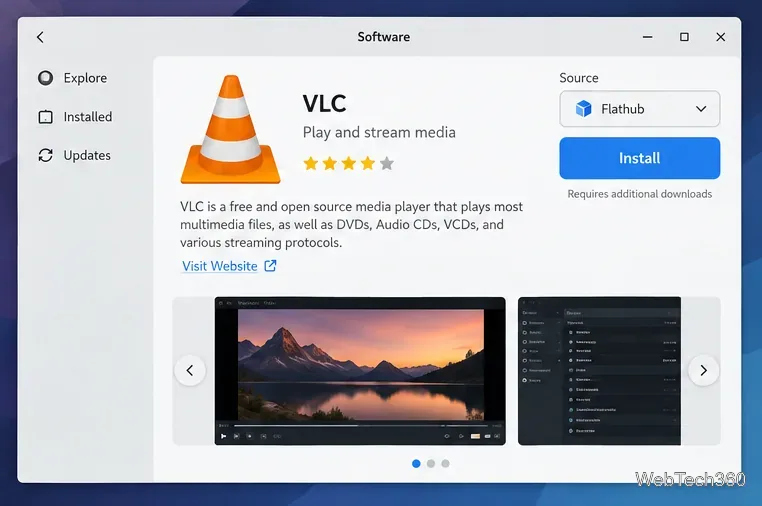Click the VLC traffic cone icon
762x506 pixels.
tap(230, 129)
